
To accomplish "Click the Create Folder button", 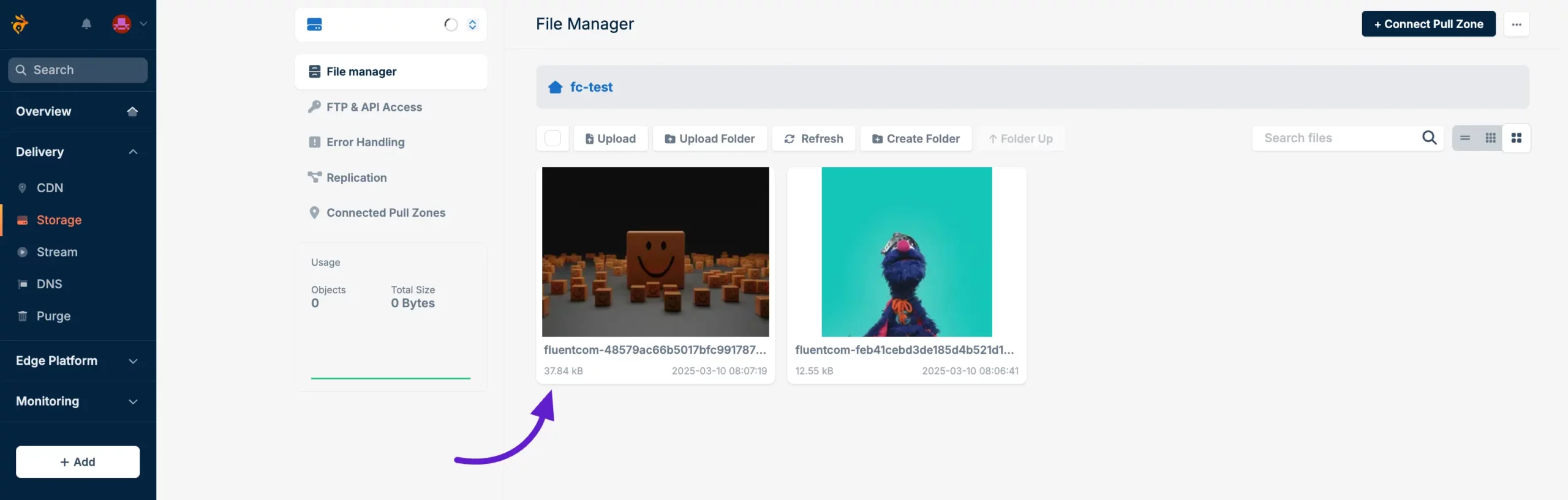I will pos(916,138).
